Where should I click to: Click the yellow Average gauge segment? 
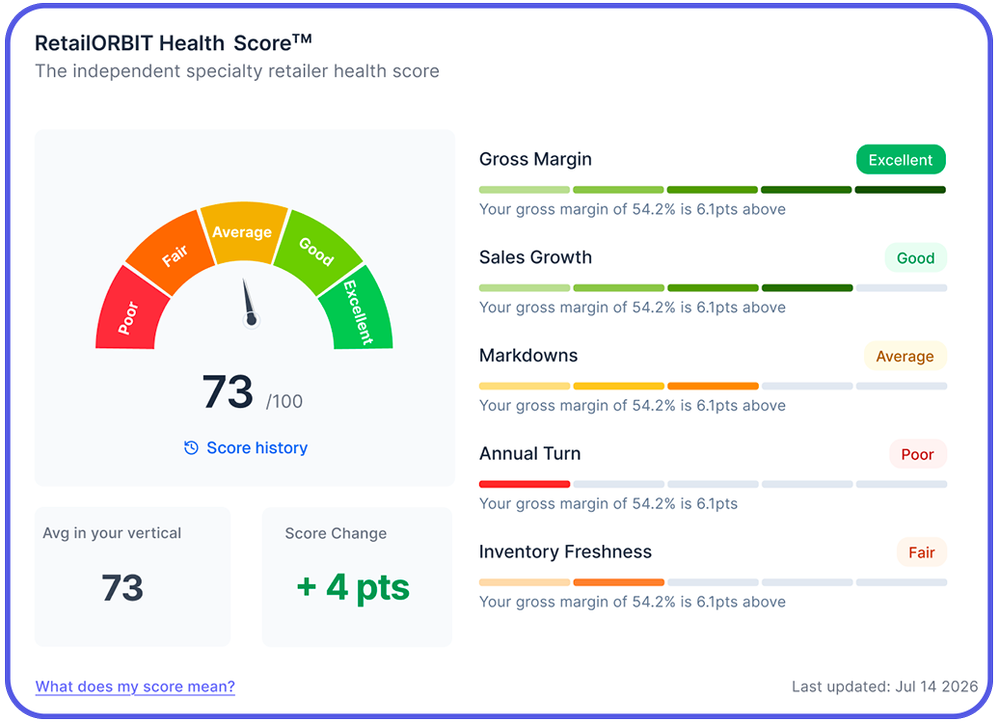243,231
